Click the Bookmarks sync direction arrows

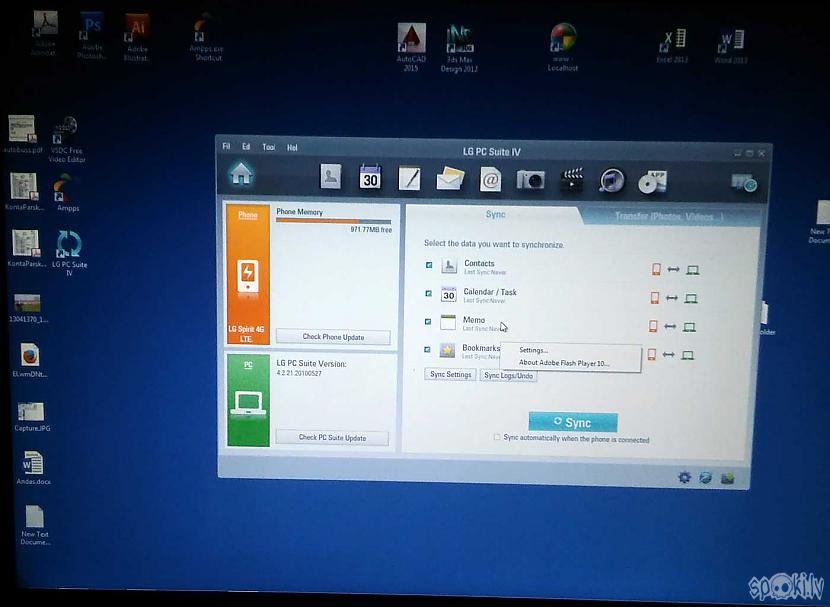click(x=669, y=355)
